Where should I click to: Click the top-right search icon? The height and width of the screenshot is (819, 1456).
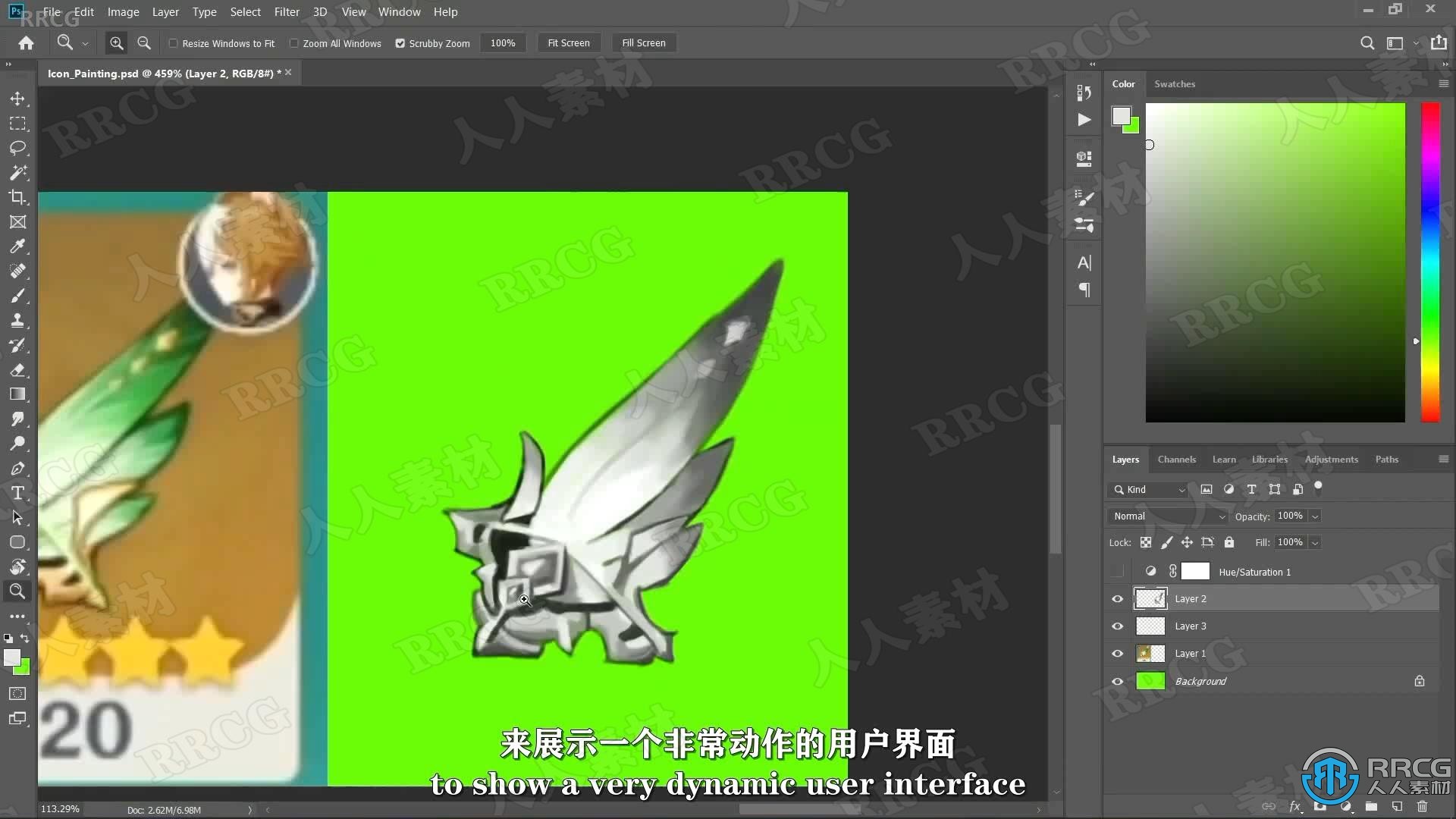click(1367, 43)
